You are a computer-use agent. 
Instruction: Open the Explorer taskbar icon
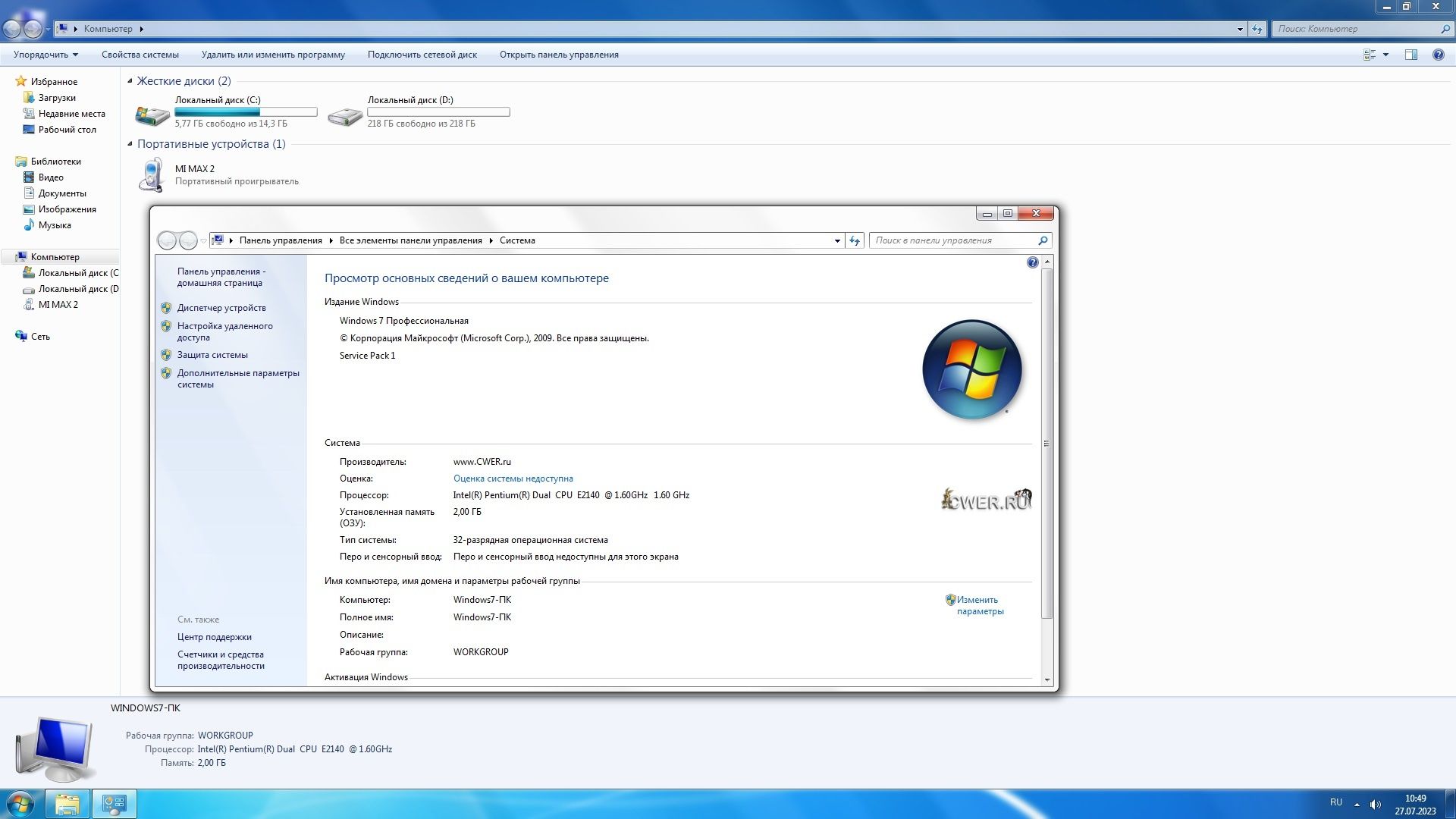pos(67,804)
